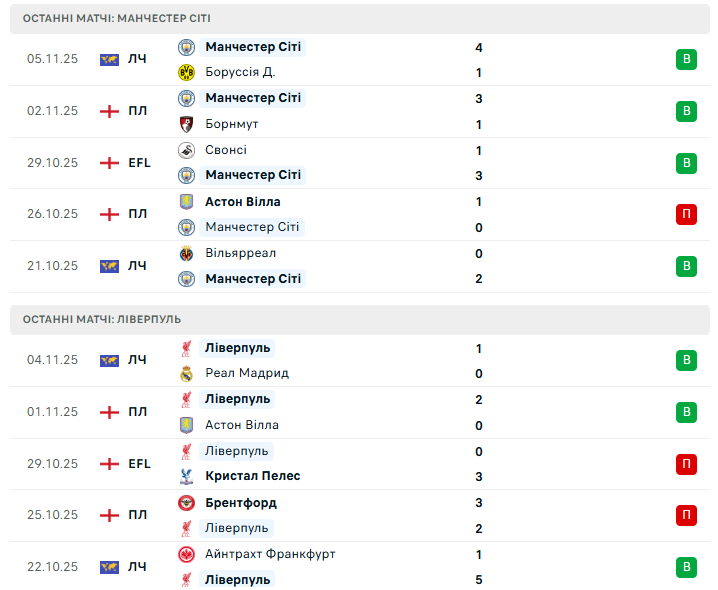The image size is (718, 590).
Task: Click the 25.10.25 Brentford match date
Action: coord(52,515)
